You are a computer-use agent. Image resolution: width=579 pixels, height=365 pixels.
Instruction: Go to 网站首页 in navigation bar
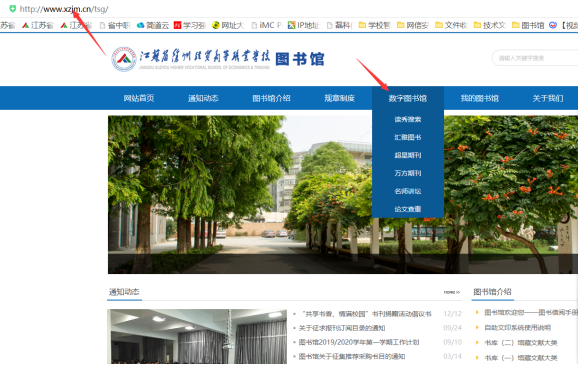coord(139,98)
